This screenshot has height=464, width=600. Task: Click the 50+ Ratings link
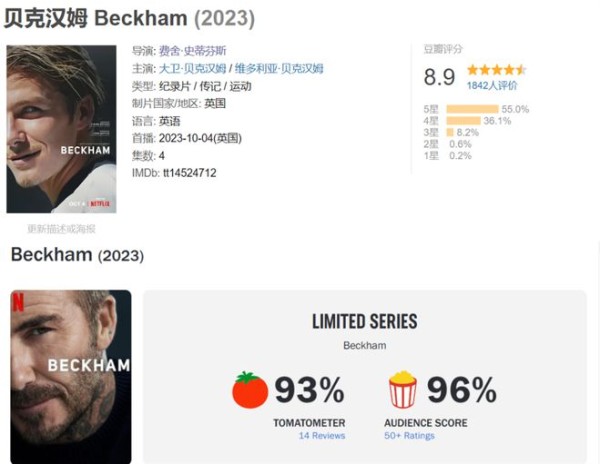coord(409,436)
